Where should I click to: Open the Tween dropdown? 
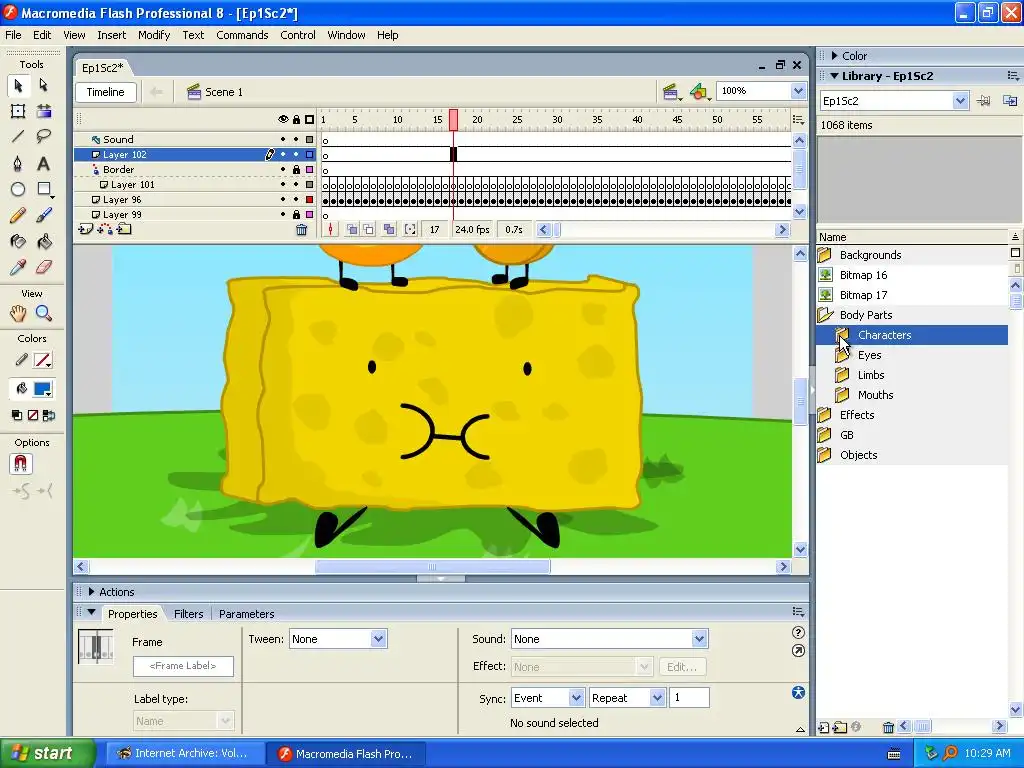[378, 639]
